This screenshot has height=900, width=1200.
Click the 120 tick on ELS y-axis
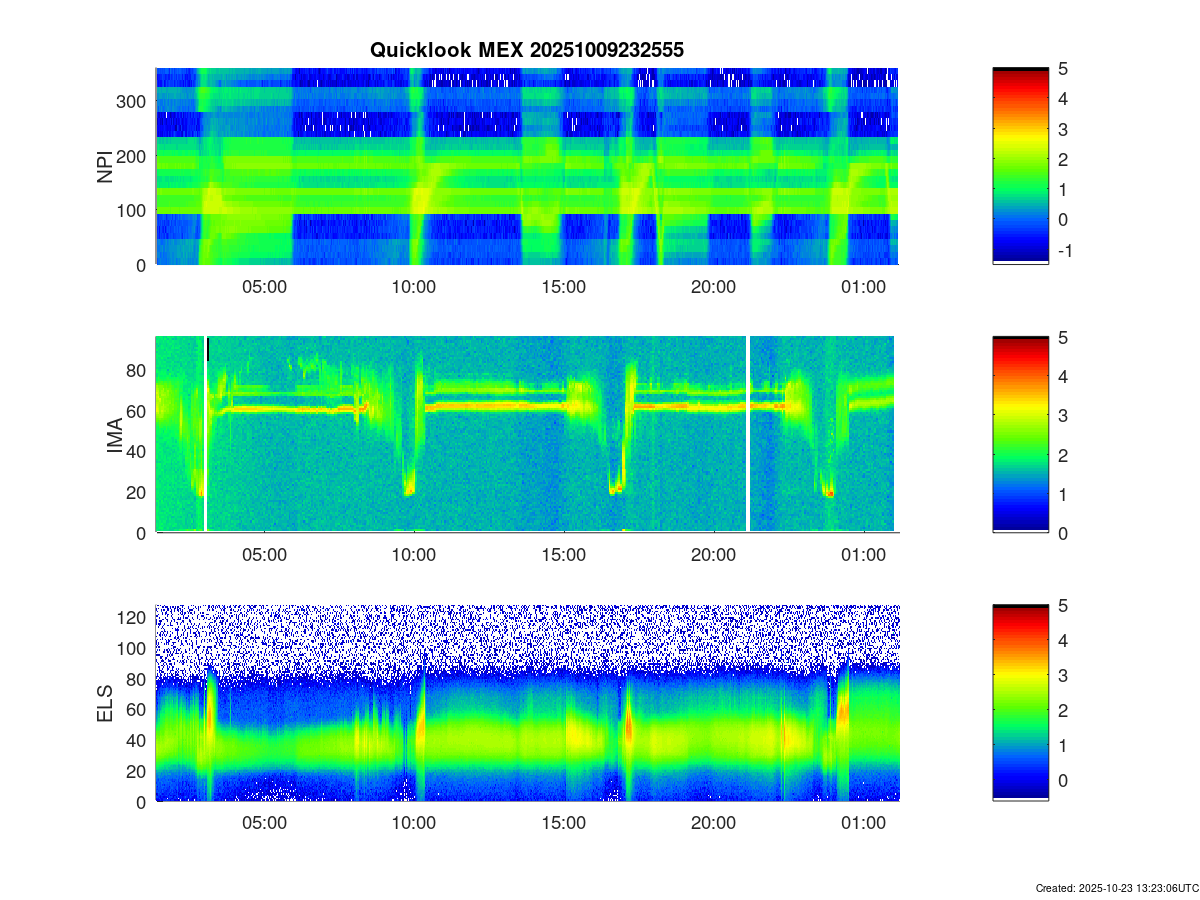pos(134,619)
